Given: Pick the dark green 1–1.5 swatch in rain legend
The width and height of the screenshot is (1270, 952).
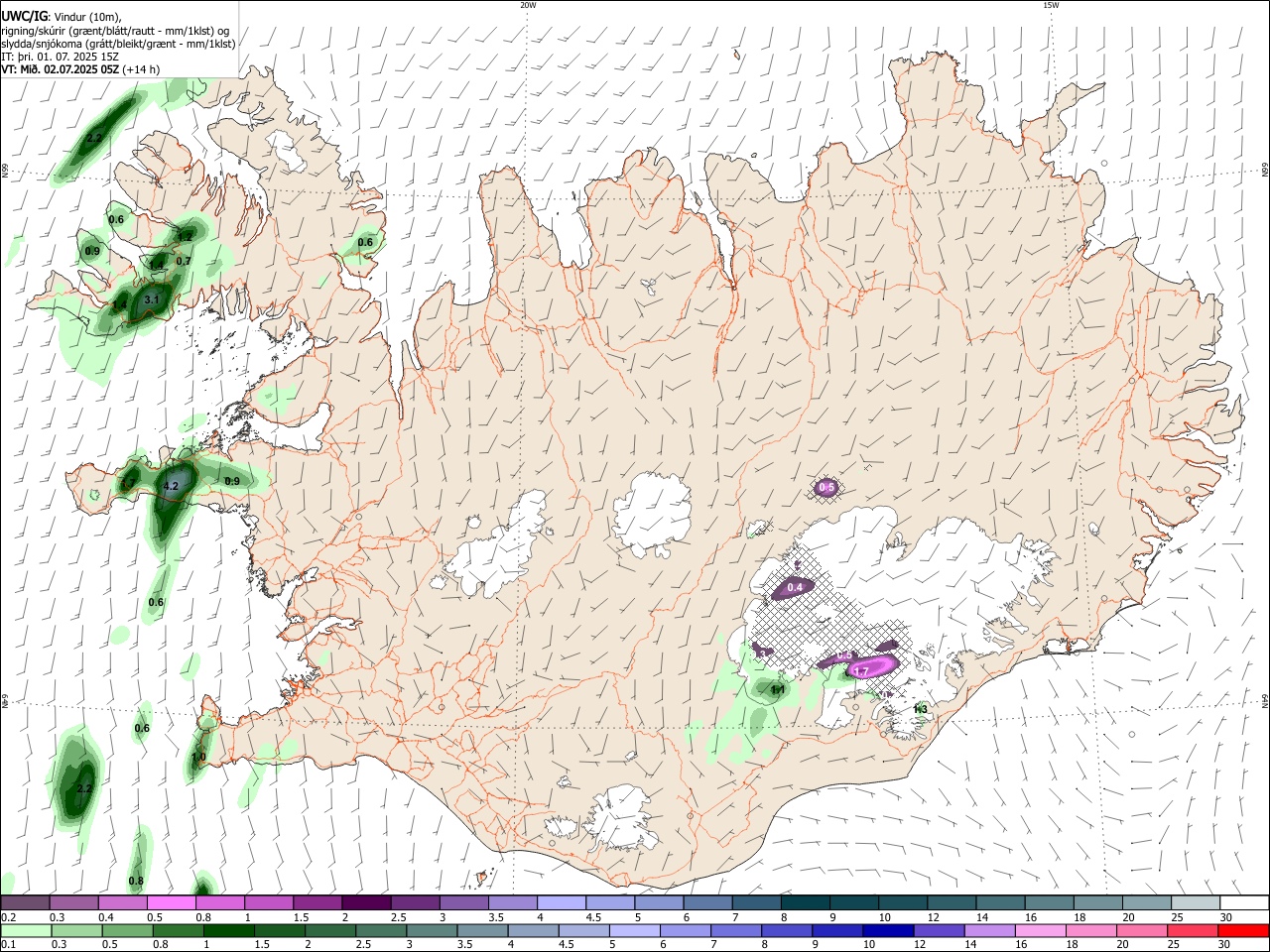Looking at the screenshot, I should click(x=228, y=931).
